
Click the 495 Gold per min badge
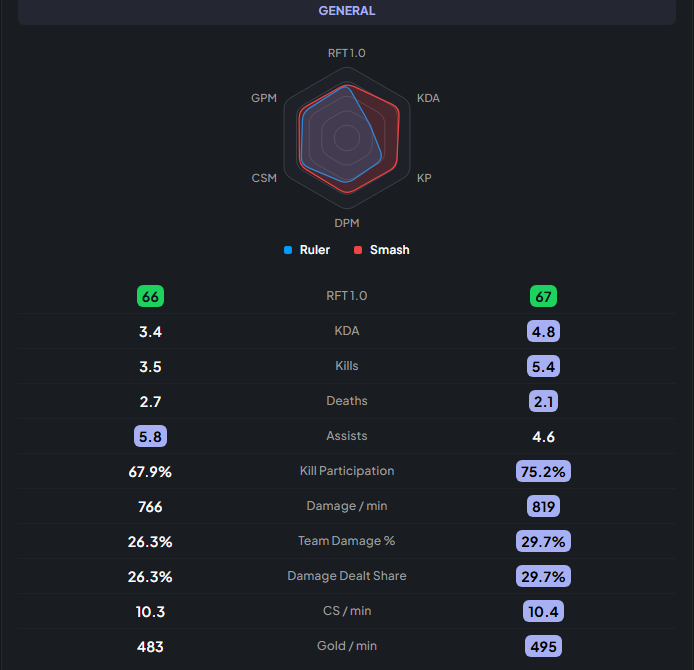(x=544, y=646)
